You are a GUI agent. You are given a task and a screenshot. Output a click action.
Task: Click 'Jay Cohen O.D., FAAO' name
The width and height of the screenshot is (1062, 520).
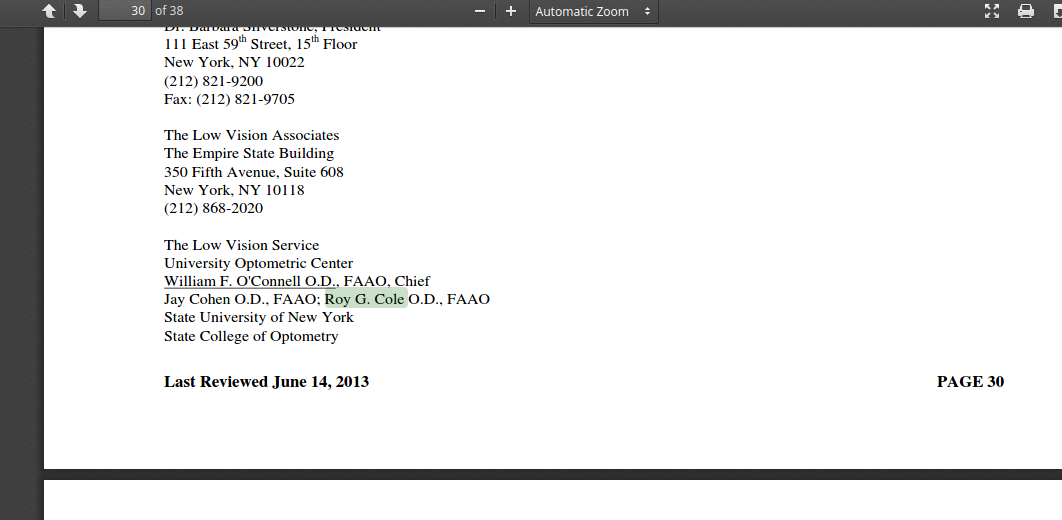point(240,299)
